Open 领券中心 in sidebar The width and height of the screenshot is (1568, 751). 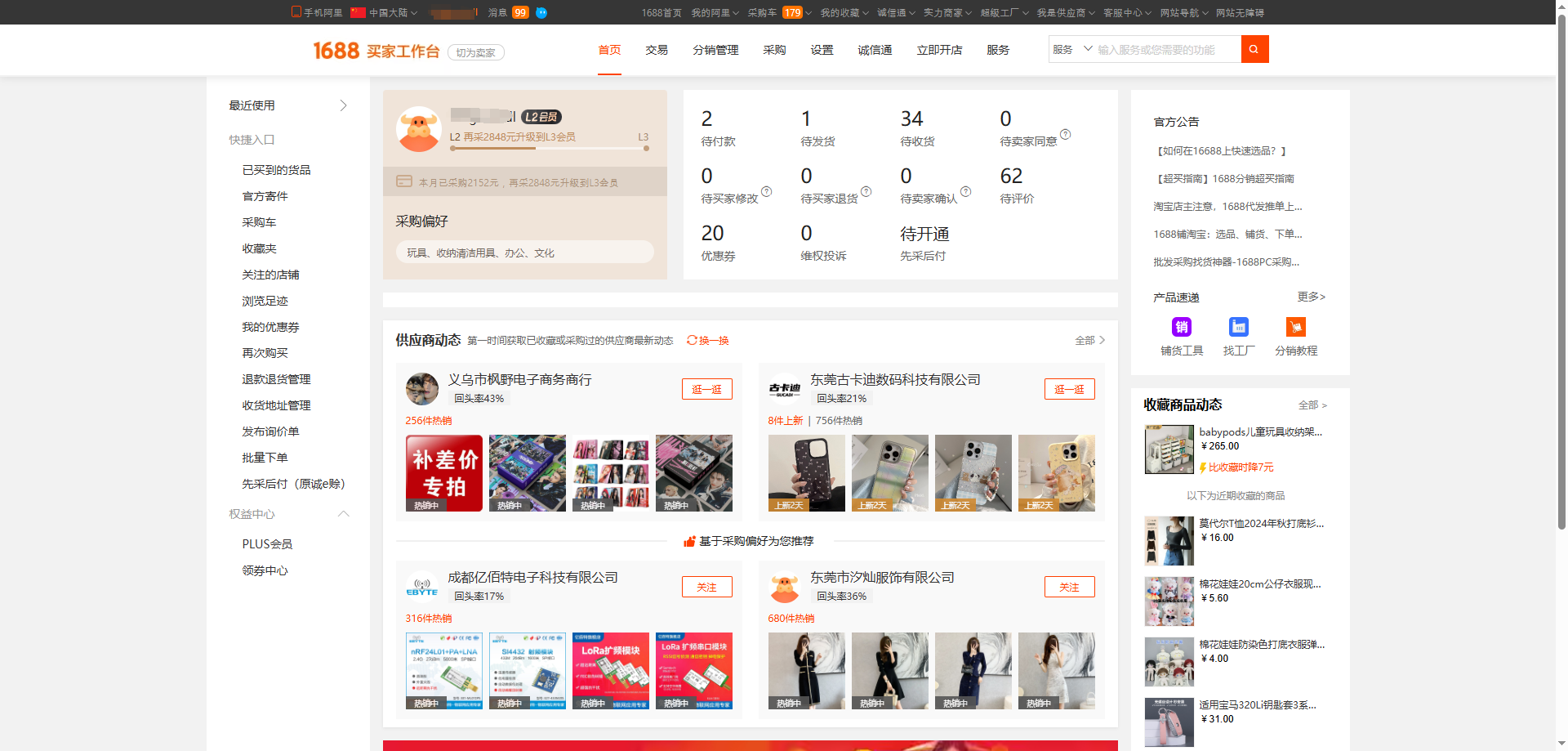click(265, 570)
